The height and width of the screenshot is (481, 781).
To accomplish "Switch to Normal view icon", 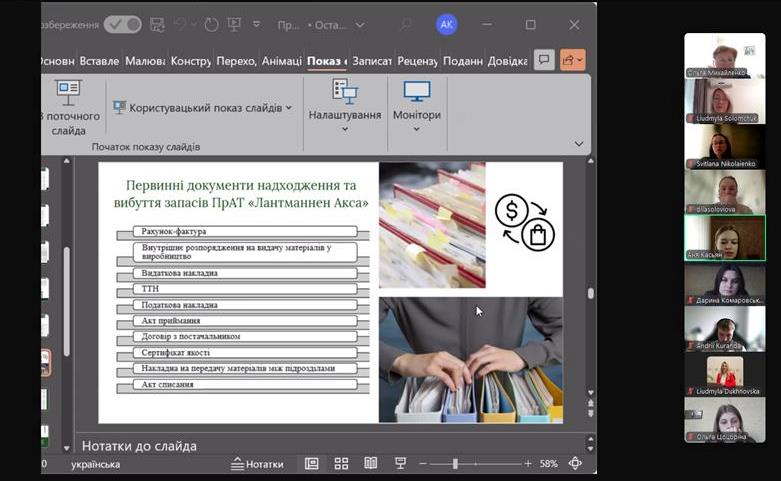I will (x=311, y=464).
